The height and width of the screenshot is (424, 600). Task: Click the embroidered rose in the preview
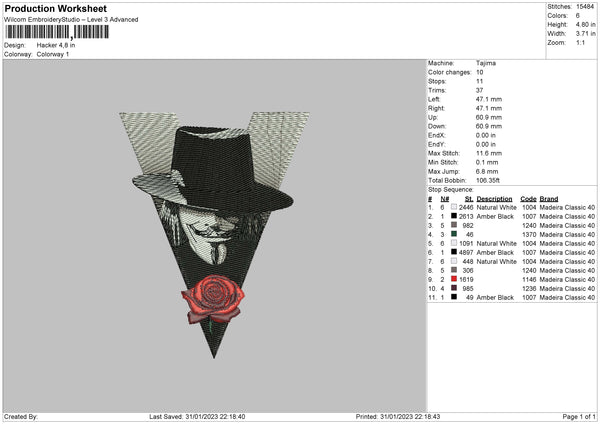click(x=213, y=298)
